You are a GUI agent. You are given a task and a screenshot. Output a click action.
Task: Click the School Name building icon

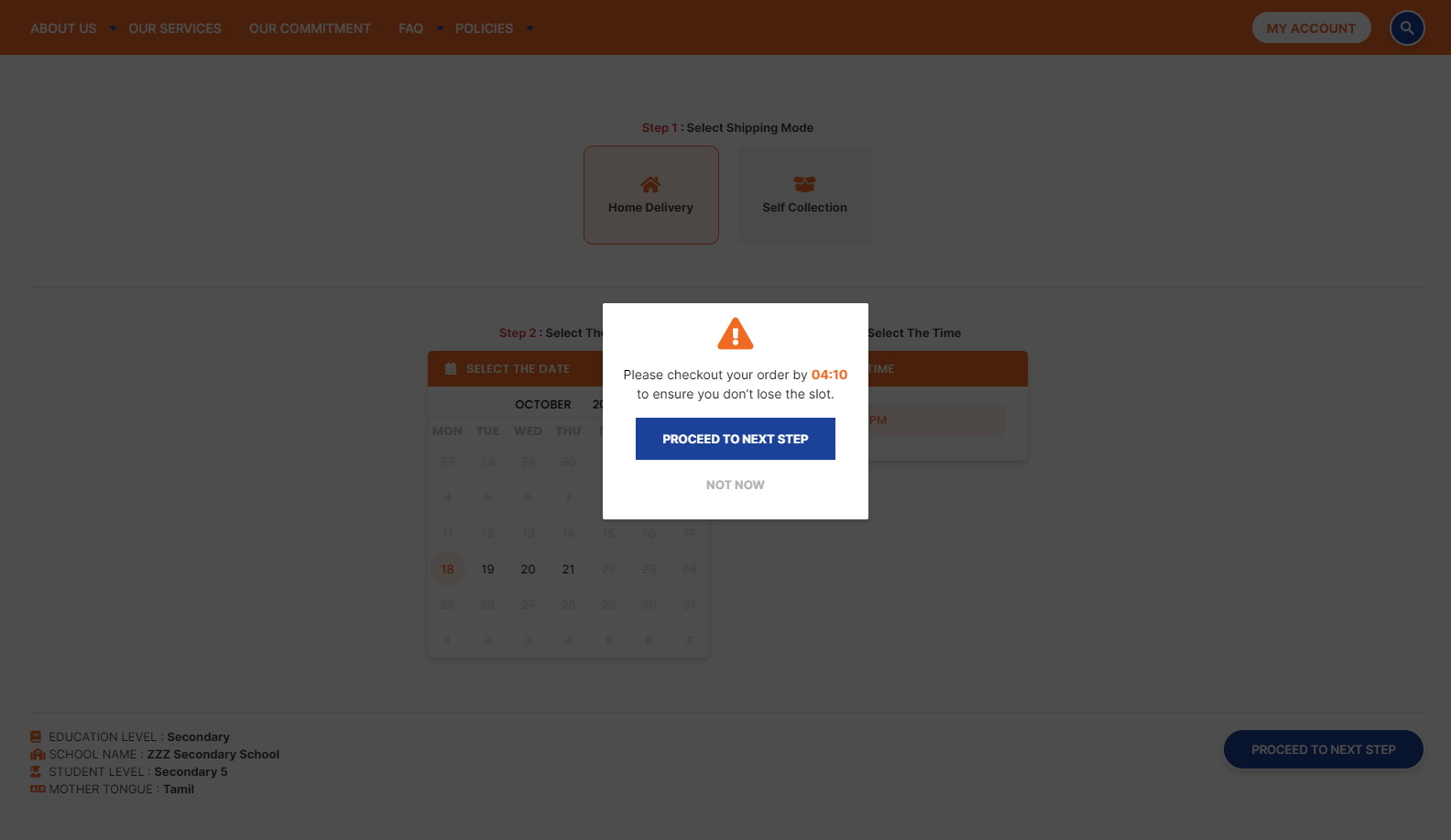click(x=38, y=754)
